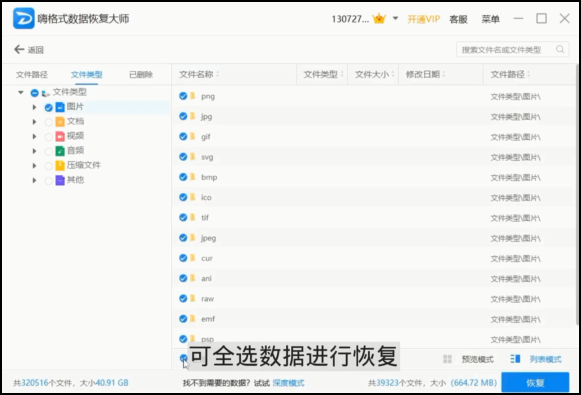This screenshot has height=395, width=581.
Task: Open the raw folder icon
Action: [193, 298]
